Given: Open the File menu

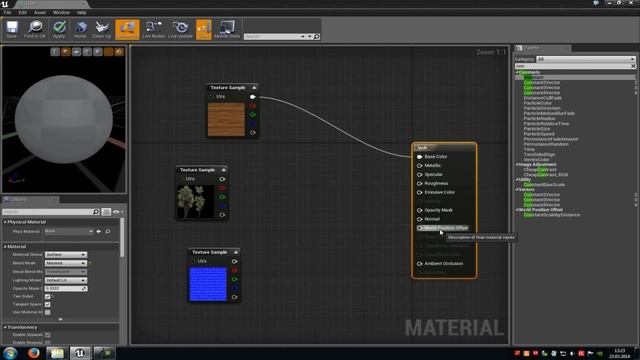Looking at the screenshot, I should tap(7, 13).
